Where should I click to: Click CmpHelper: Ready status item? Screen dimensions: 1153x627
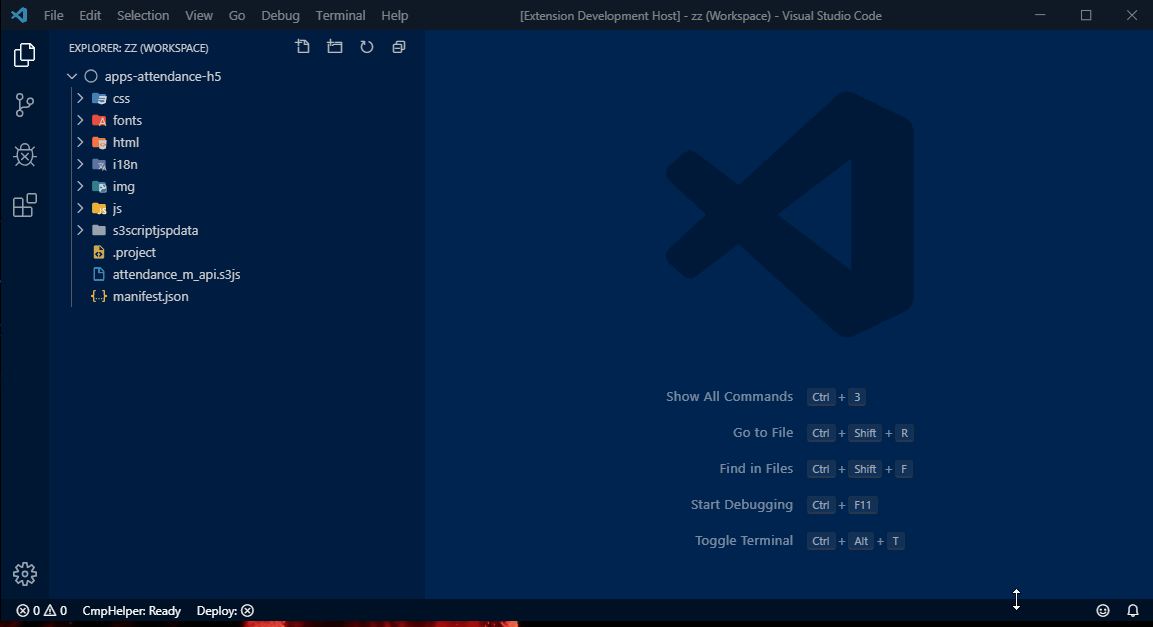click(132, 611)
